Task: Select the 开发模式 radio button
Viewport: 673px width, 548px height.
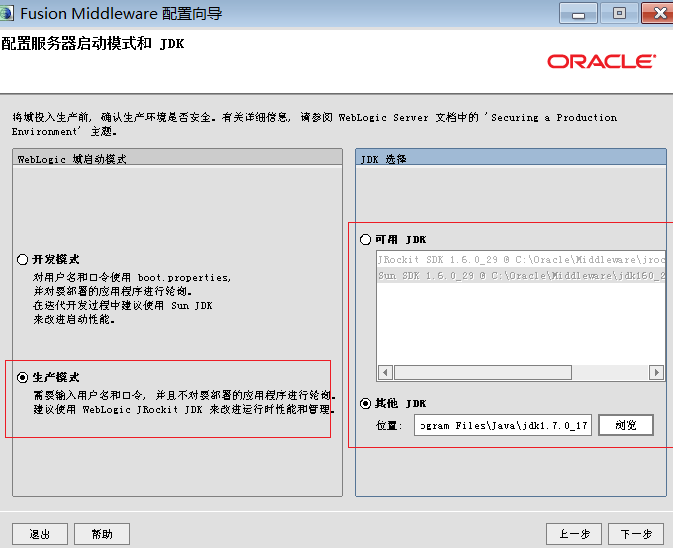Action: pos(22,260)
